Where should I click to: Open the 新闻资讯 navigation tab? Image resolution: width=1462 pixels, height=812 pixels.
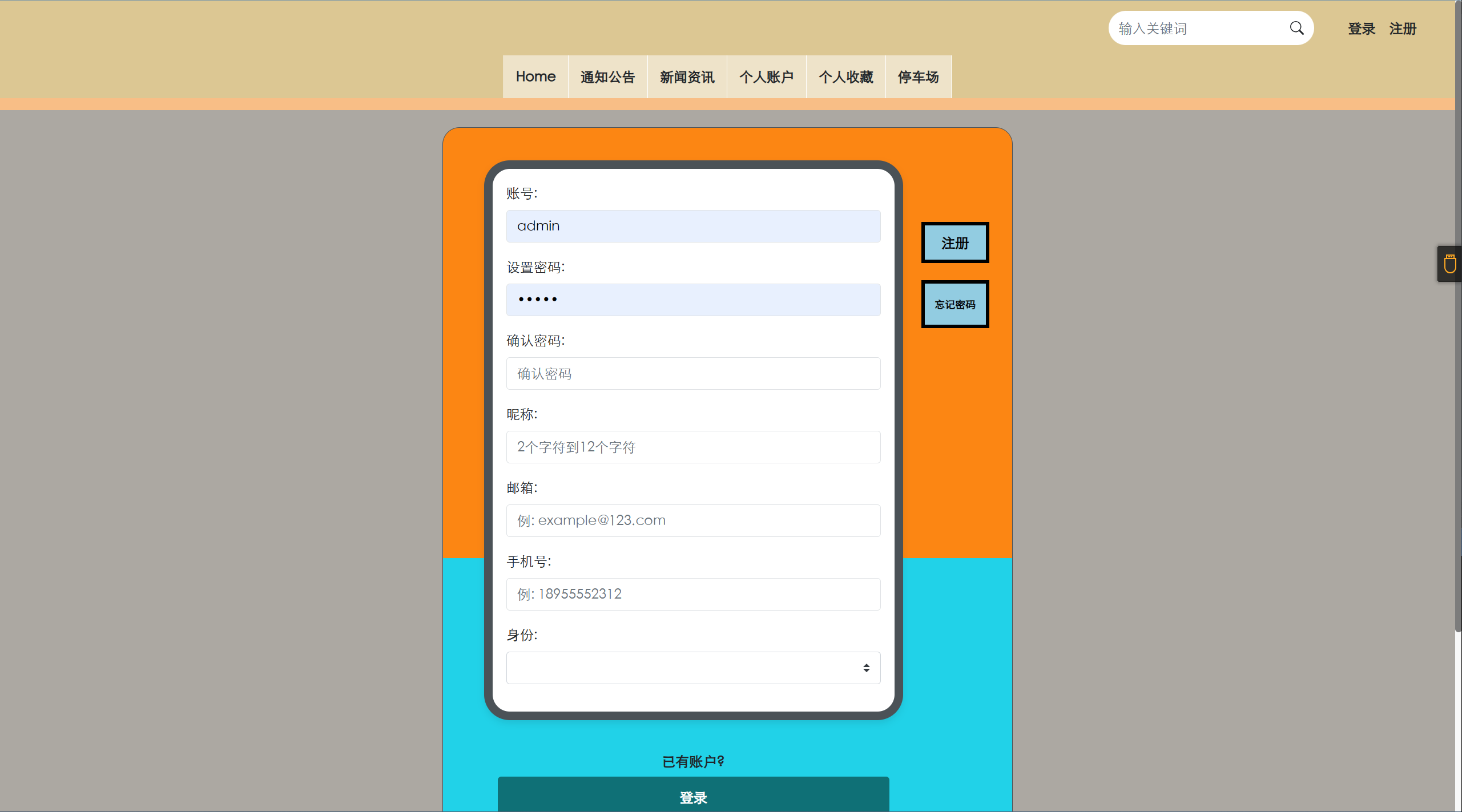pyautogui.click(x=687, y=77)
